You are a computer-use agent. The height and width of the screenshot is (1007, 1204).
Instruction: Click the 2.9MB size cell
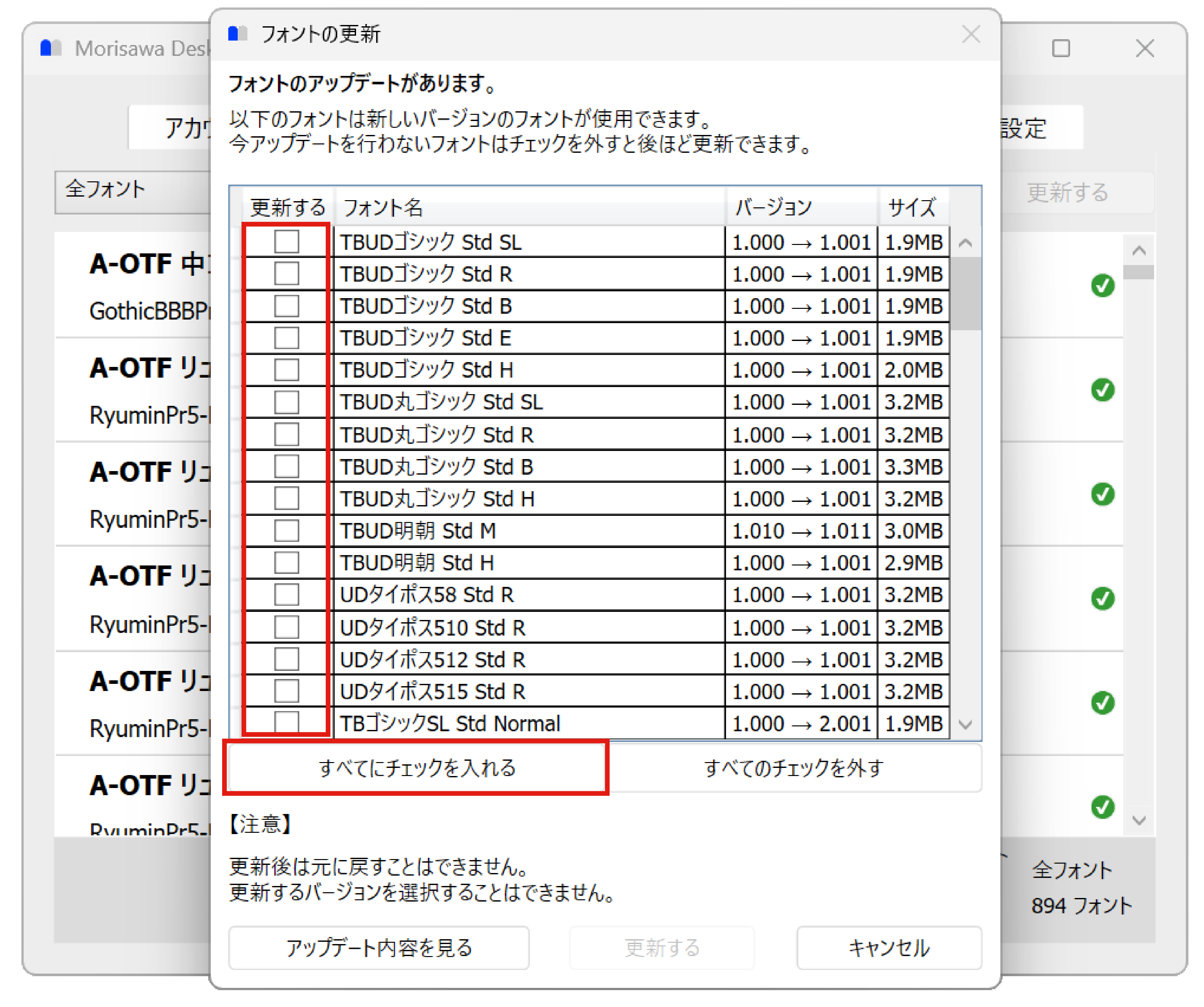point(914,564)
